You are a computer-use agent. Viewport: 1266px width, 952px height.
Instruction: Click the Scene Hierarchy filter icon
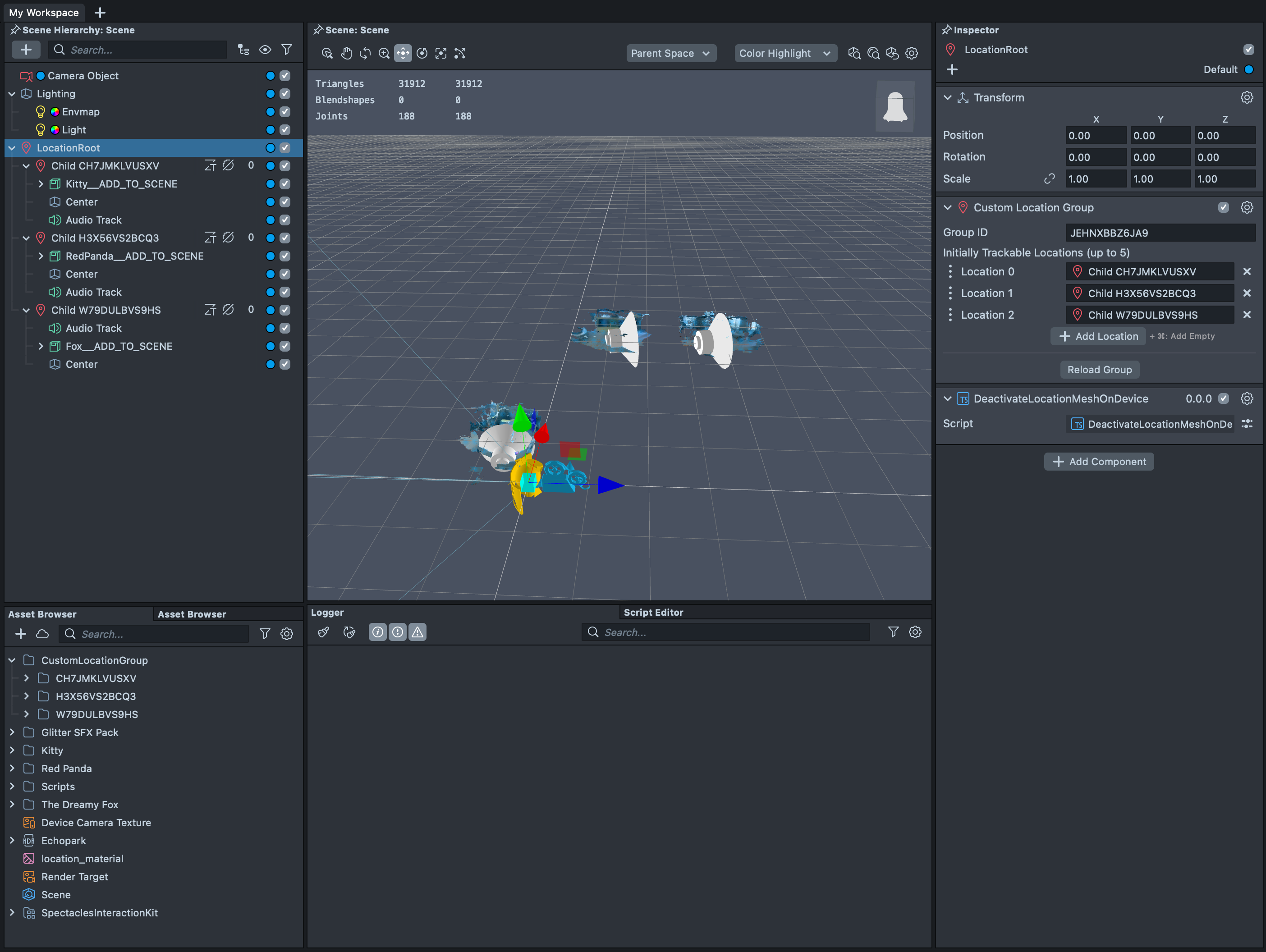tap(287, 50)
